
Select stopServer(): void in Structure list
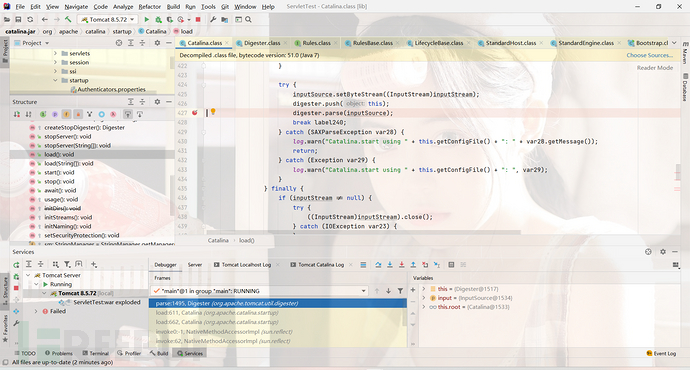(x=67, y=136)
